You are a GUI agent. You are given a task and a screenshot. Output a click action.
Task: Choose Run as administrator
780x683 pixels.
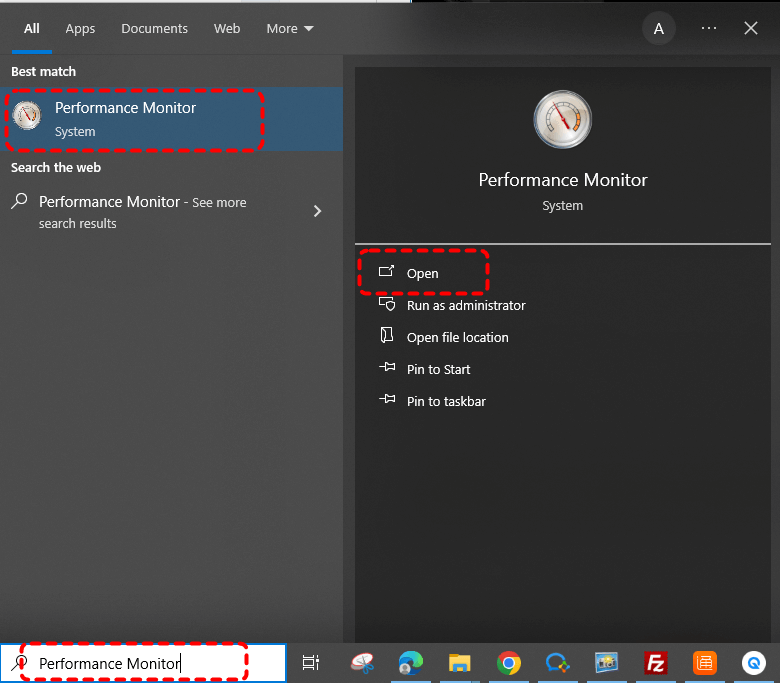point(465,305)
